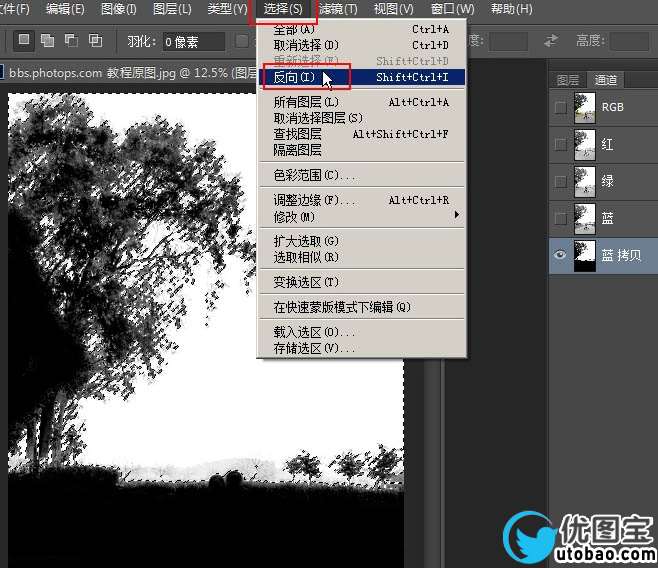Switch to the 图层 layers tab

click(567, 80)
